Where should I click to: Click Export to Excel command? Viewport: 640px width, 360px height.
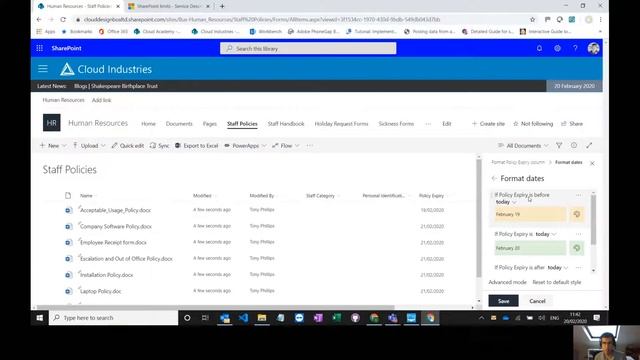(x=196, y=146)
